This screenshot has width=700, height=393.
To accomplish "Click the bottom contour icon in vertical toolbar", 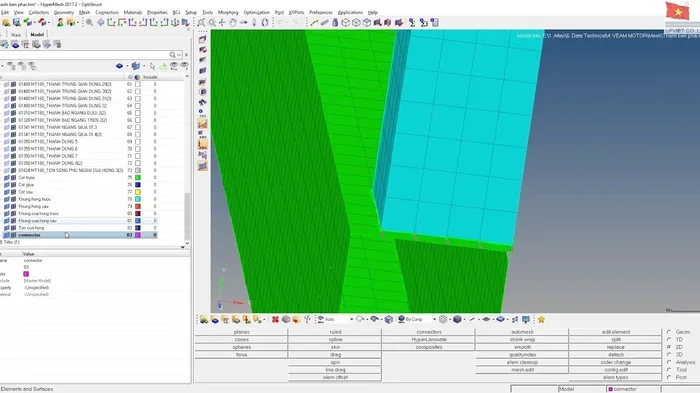I will pos(202,166).
